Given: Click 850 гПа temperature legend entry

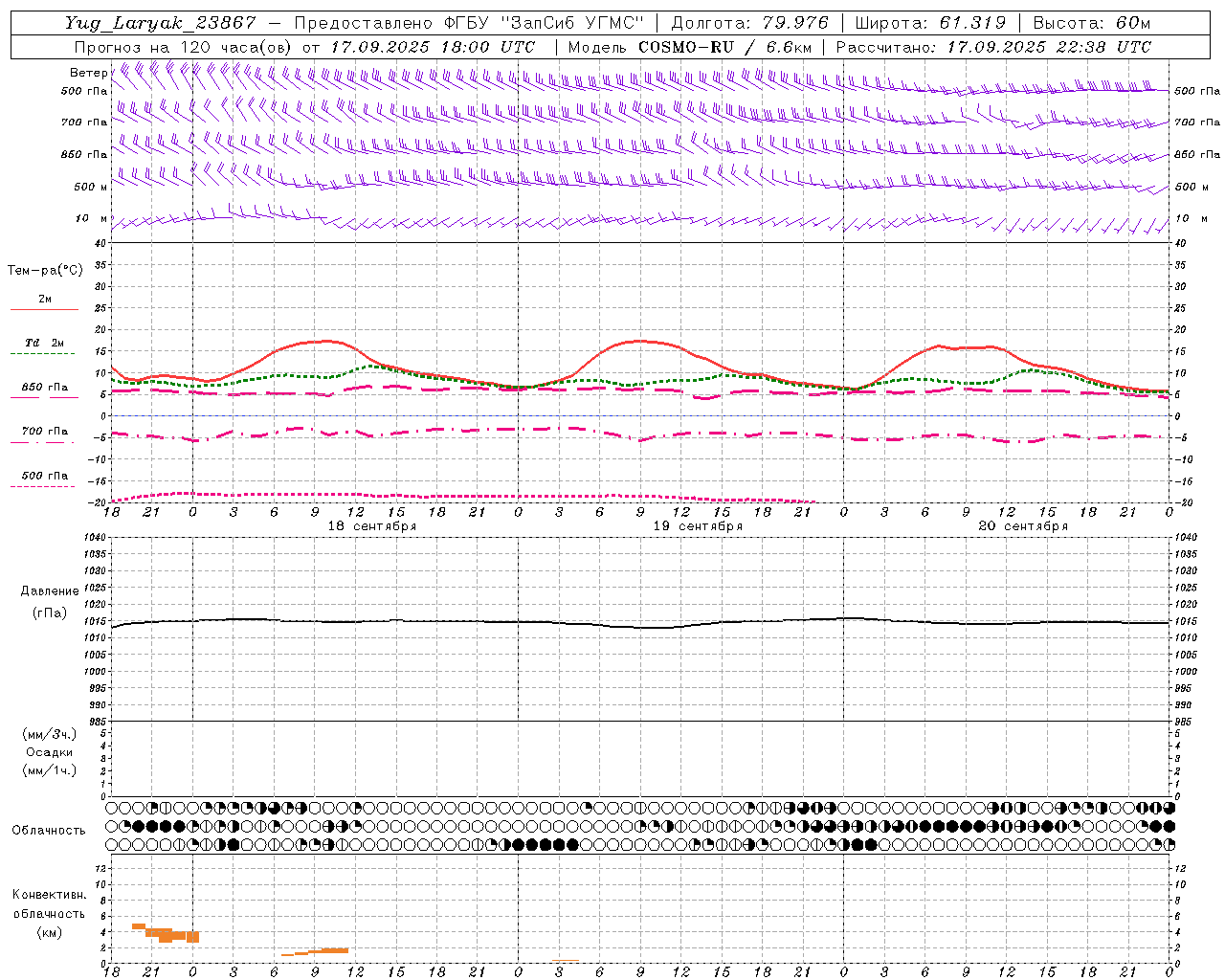Looking at the screenshot, I should (44, 388).
